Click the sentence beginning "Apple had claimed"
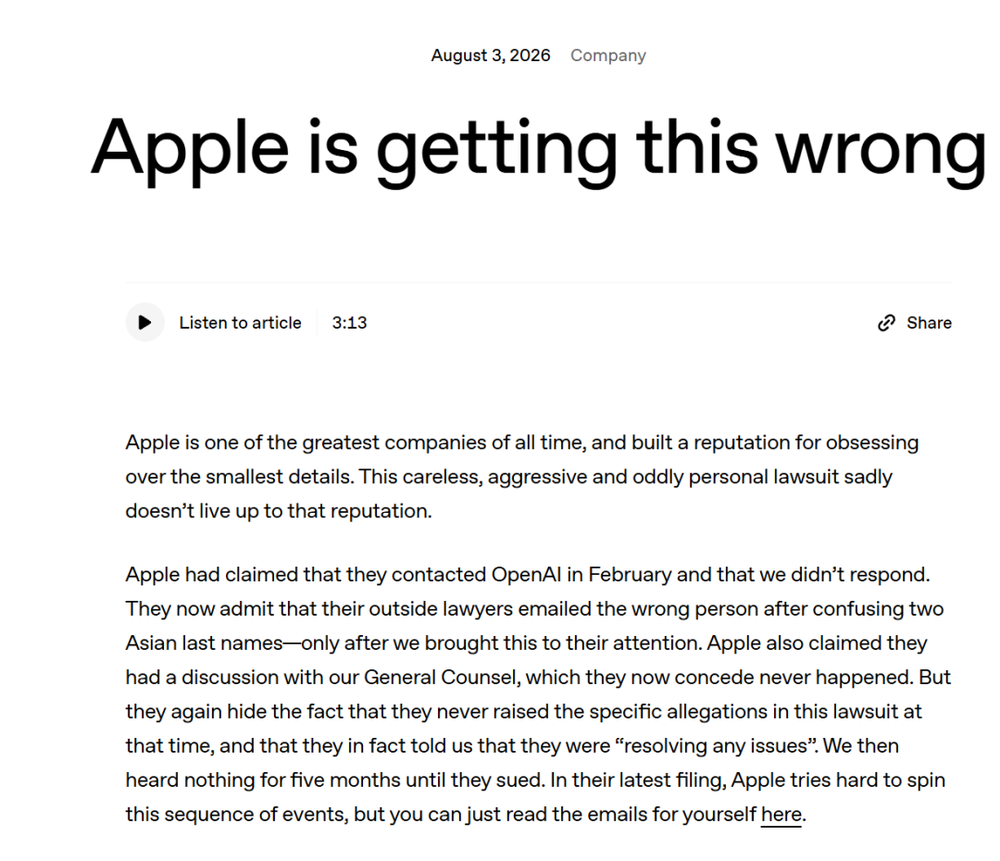Viewport: 1000px width, 861px height. pos(528,575)
